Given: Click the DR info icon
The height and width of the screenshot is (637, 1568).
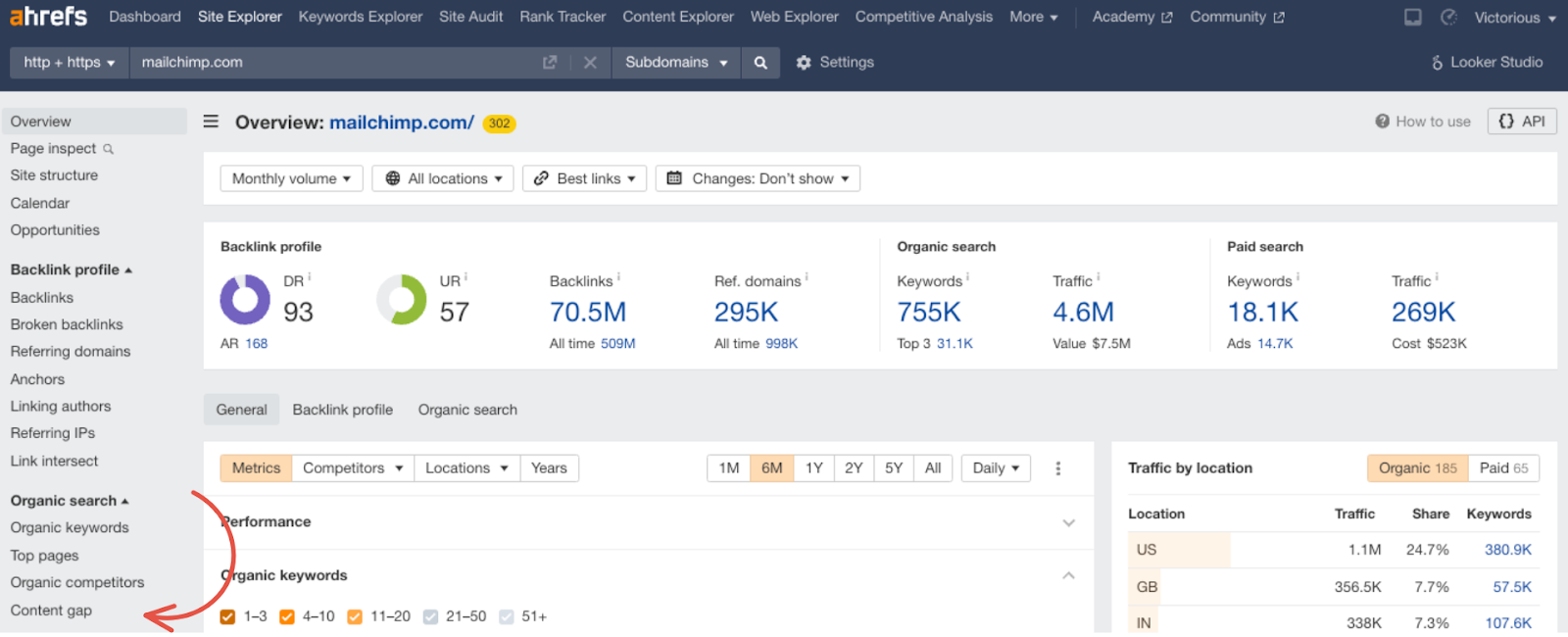Looking at the screenshot, I should (310, 277).
